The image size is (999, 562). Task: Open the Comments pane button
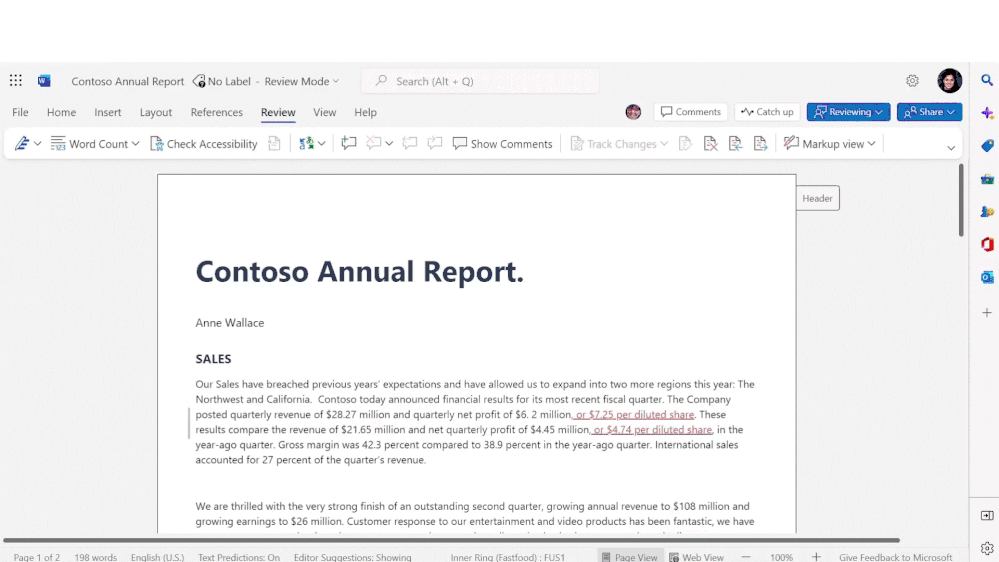tap(691, 112)
